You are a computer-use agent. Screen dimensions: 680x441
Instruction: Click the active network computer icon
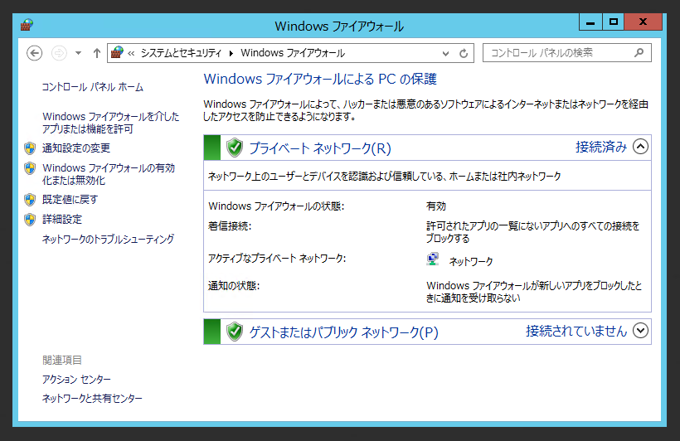point(432,259)
